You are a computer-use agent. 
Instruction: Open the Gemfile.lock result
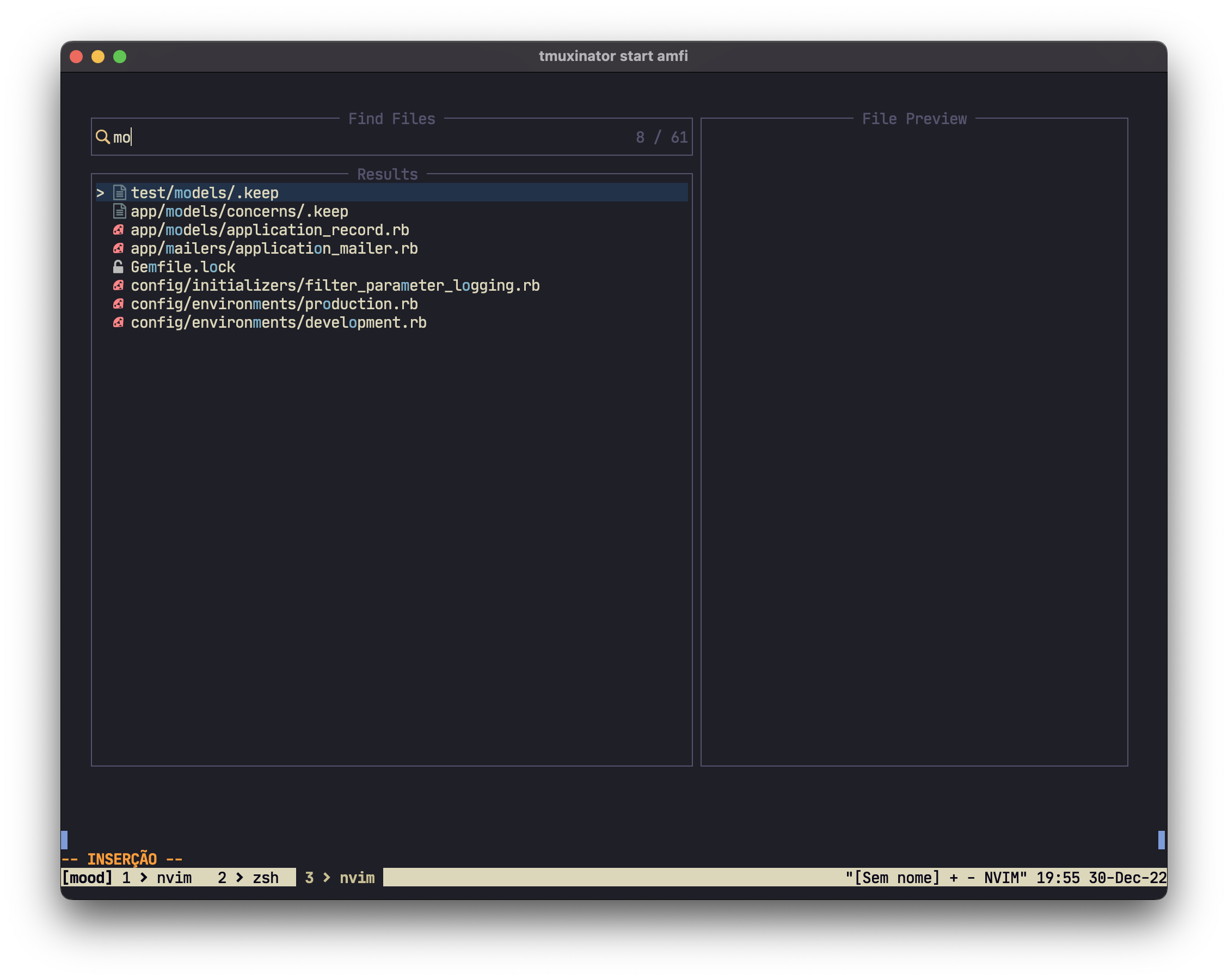tap(183, 267)
